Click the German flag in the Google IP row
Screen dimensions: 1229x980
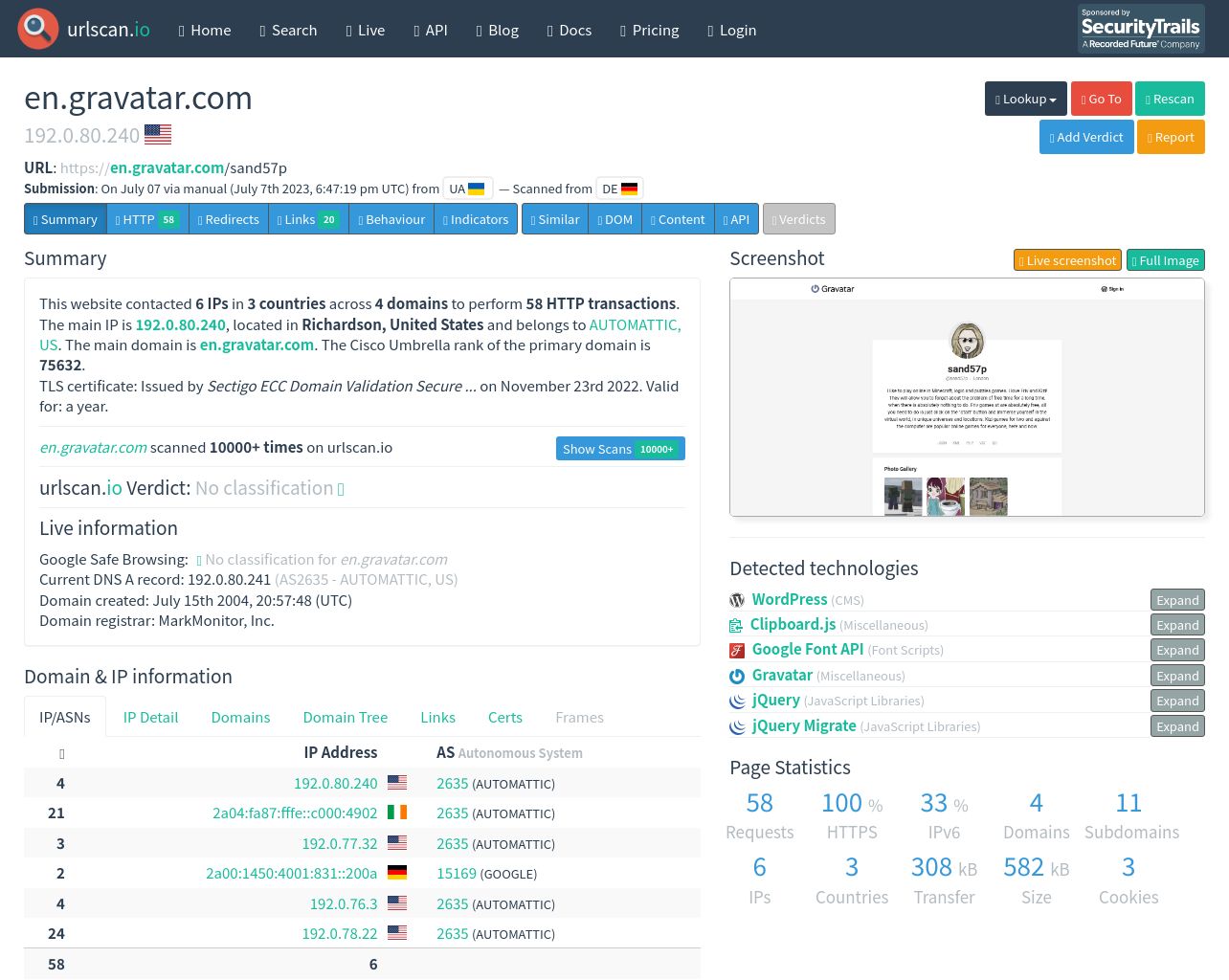click(x=397, y=873)
